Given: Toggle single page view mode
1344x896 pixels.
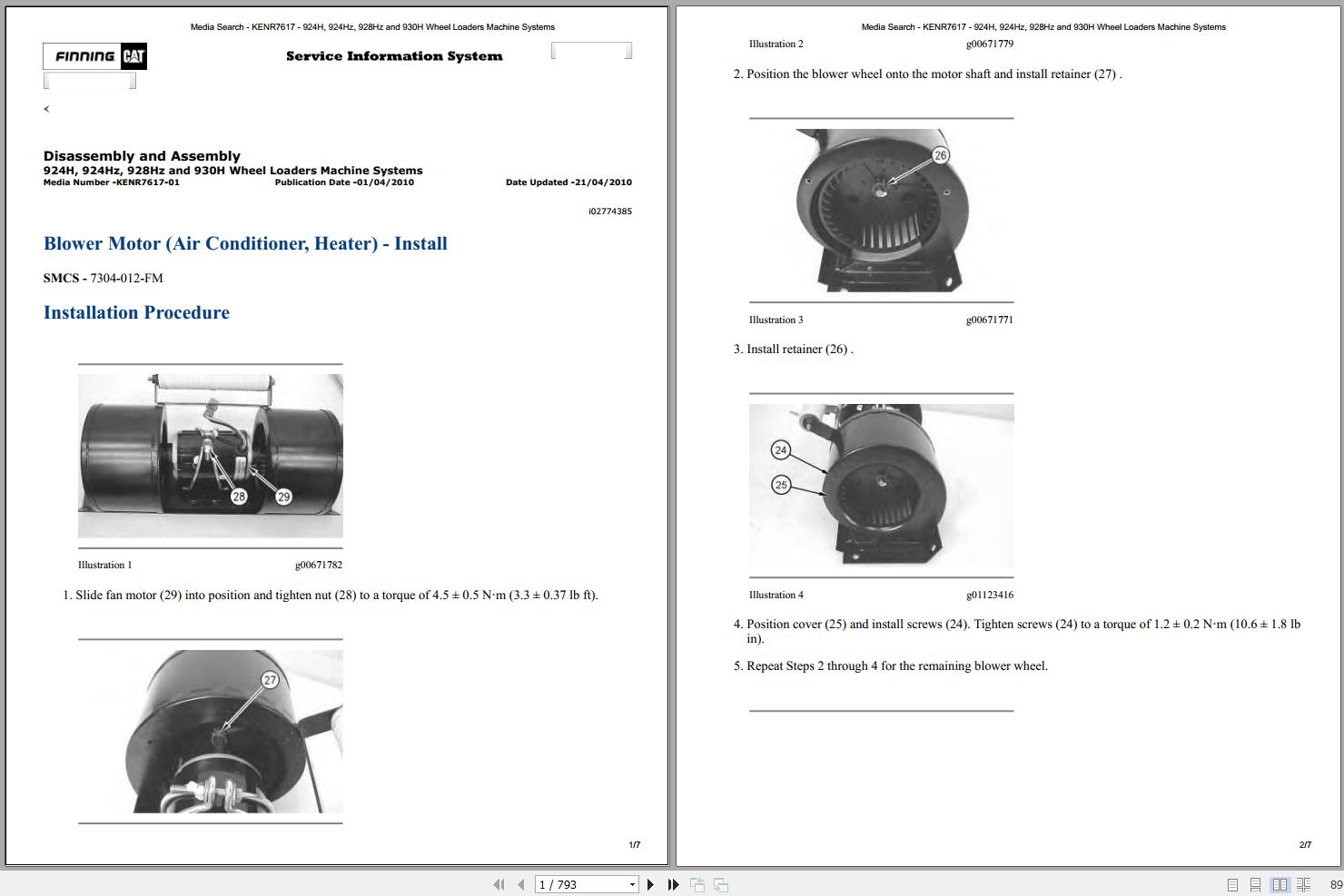Looking at the screenshot, I should point(1232,883).
